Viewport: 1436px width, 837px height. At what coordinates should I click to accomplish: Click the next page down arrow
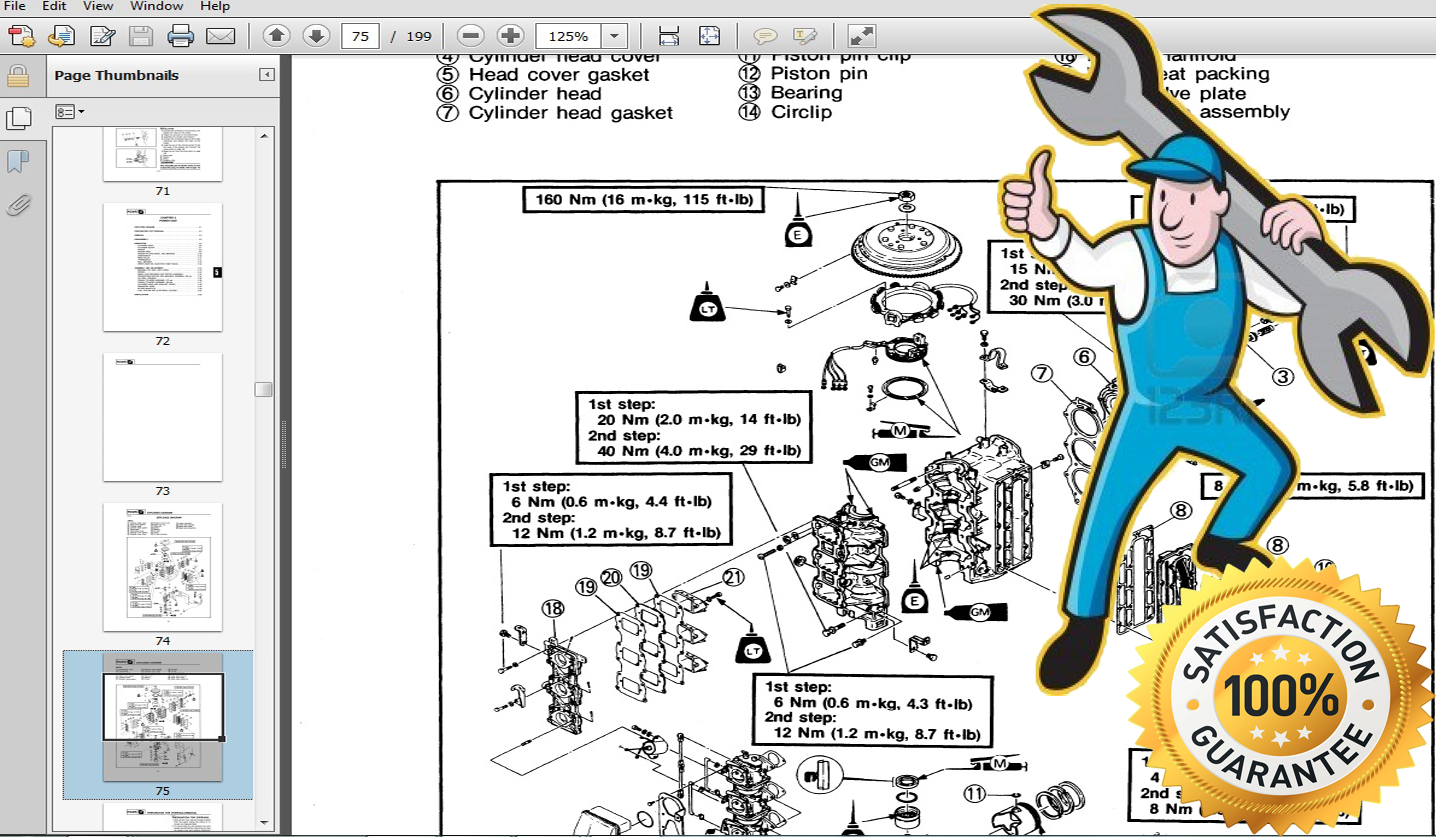(316, 35)
